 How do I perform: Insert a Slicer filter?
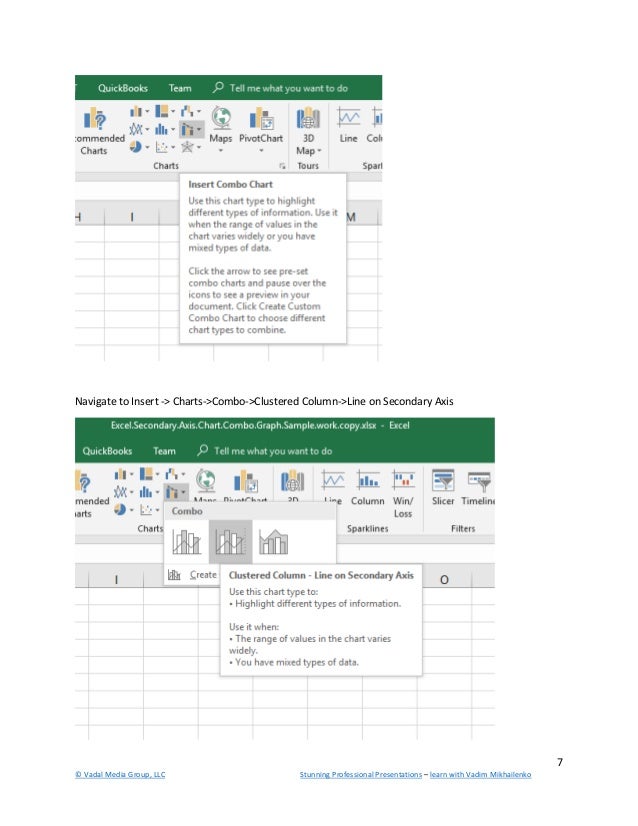(443, 487)
